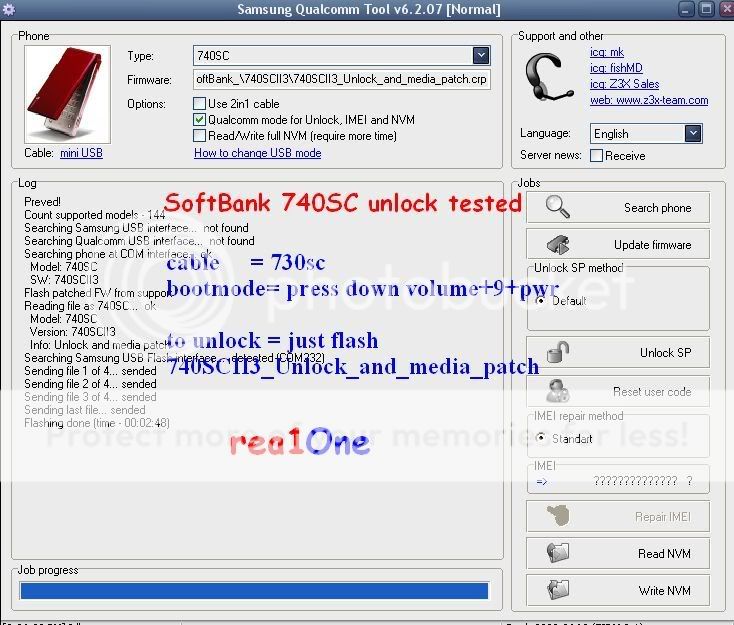Click the Read NVM folder icon
Screen dimensions: 734x625
pos(558,553)
